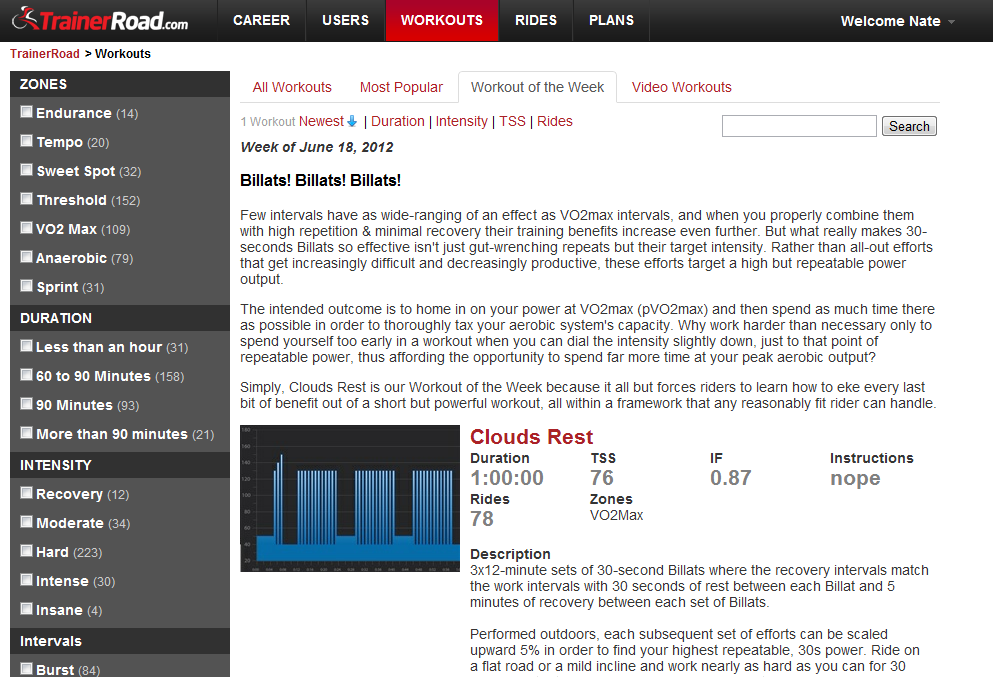
Task: Open the USERS menu
Action: point(345,20)
